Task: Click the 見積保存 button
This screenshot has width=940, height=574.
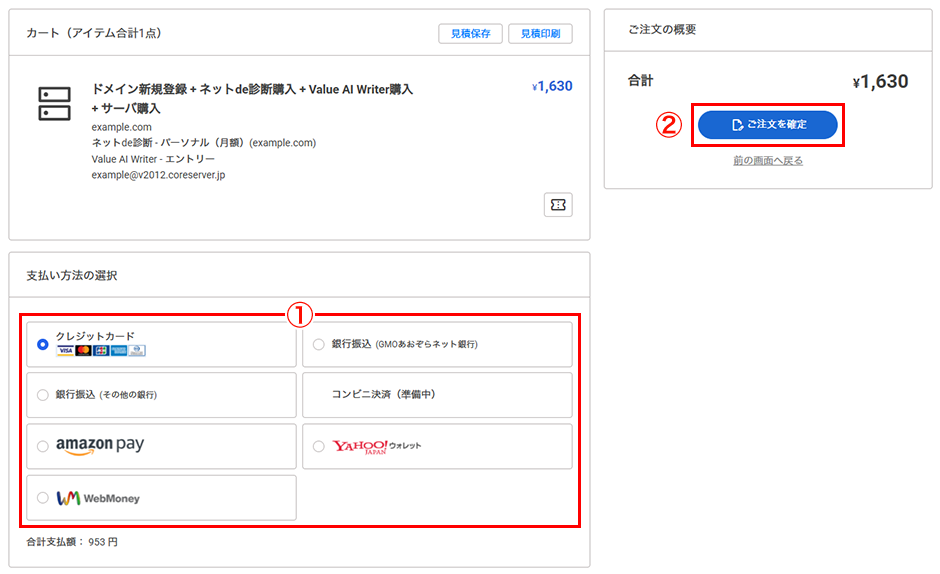Action: coord(471,34)
